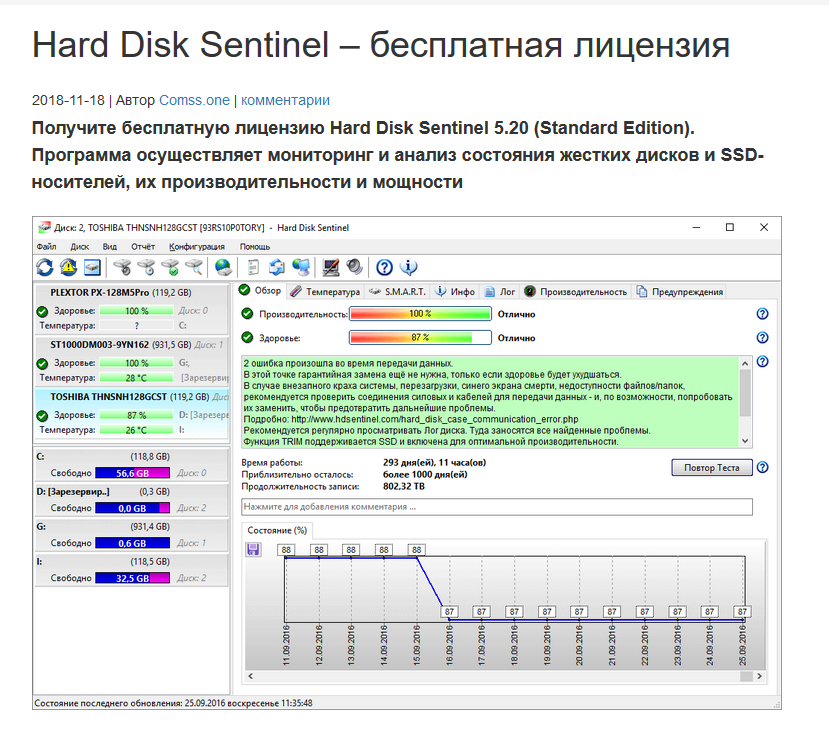The height and width of the screenshot is (734, 829).
Task: Click the G: free space 0,6 GB bar
Action: point(133,543)
